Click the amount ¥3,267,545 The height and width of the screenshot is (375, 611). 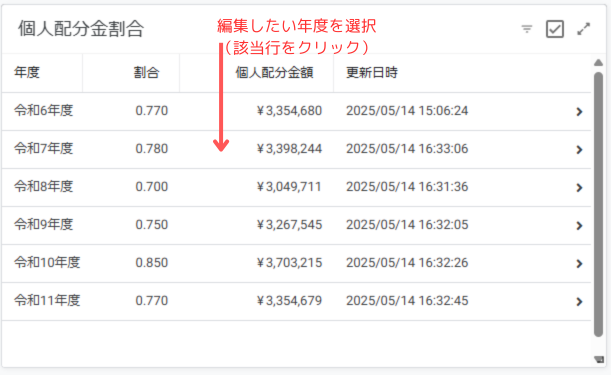290,225
